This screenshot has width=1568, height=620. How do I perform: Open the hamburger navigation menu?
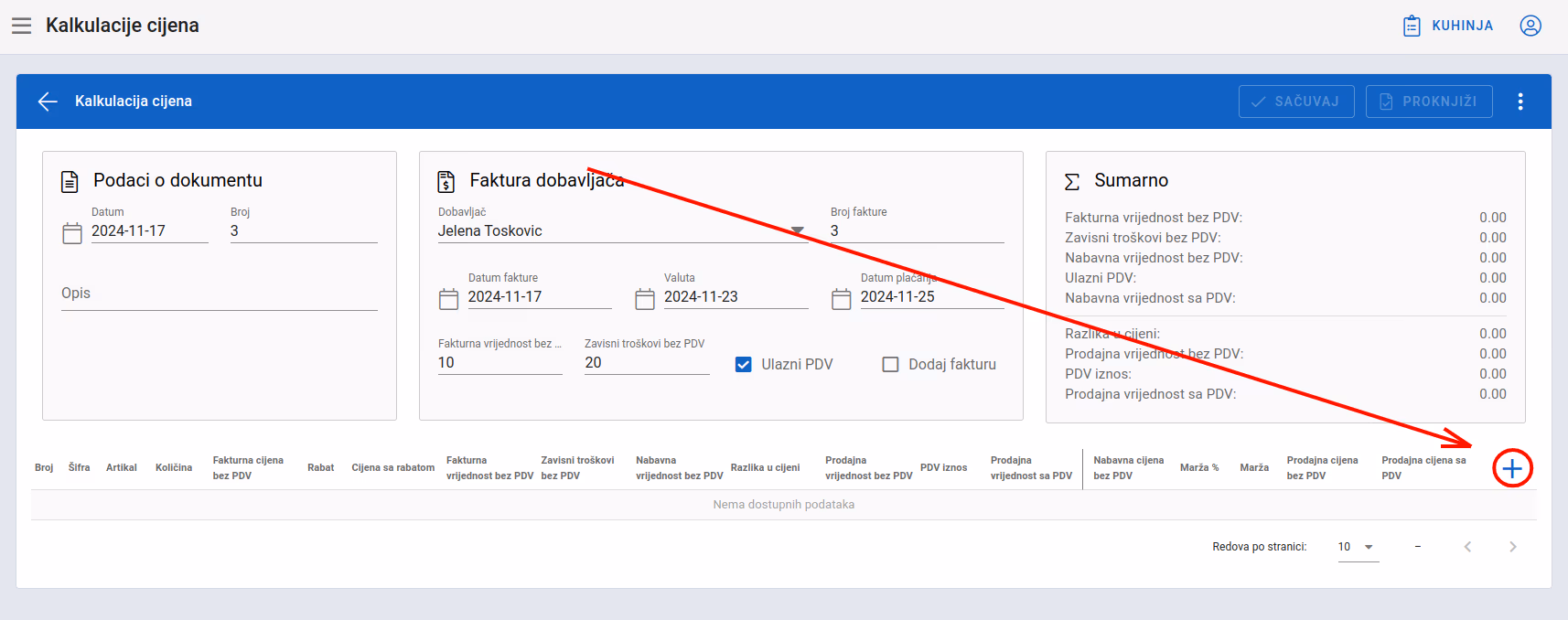tap(22, 26)
